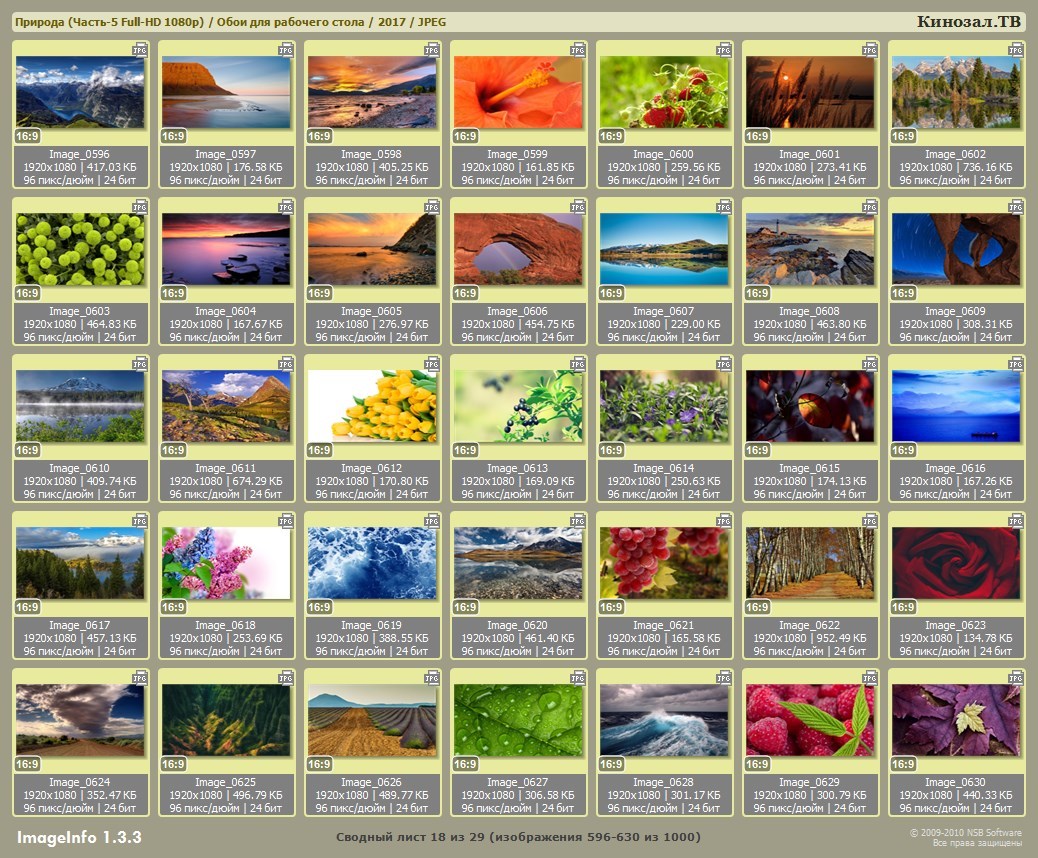Click the JPG icon above Image_0615

pos(869,363)
